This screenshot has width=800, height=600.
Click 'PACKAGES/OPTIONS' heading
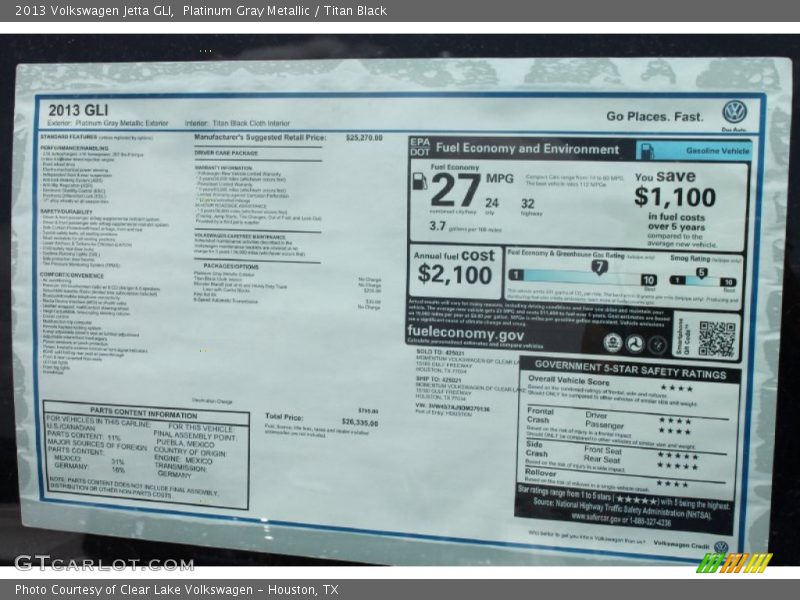click(x=231, y=266)
